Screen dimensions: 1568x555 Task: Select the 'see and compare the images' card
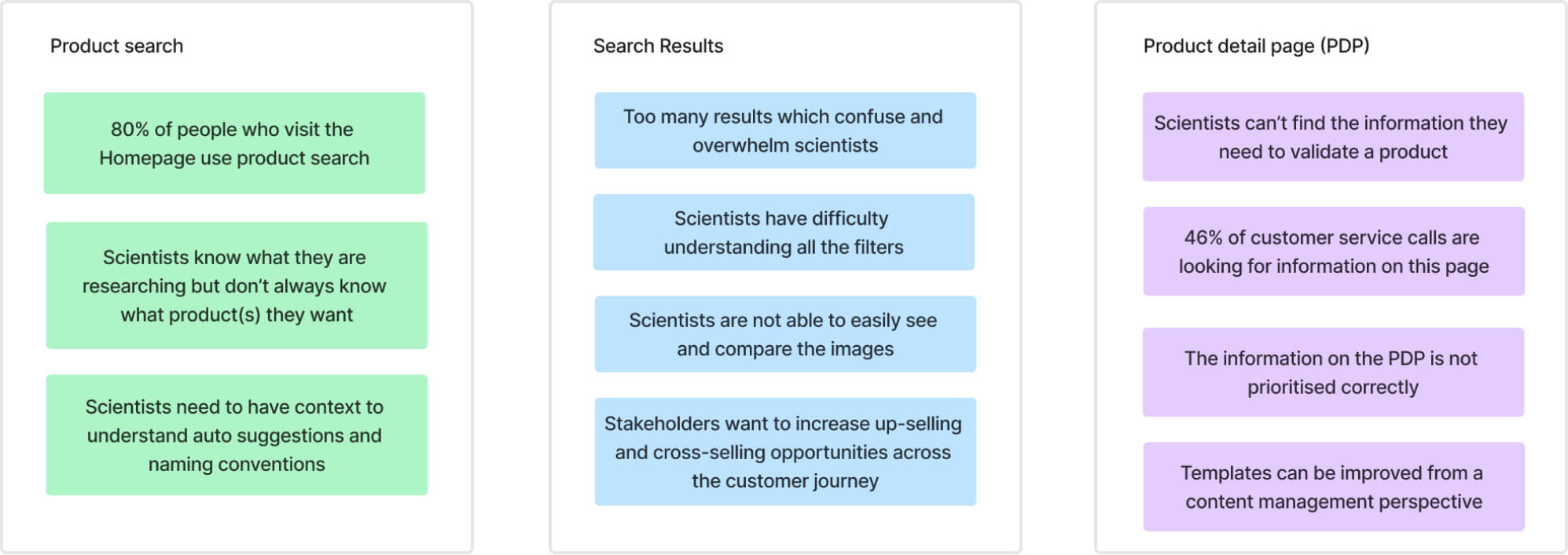785,334
